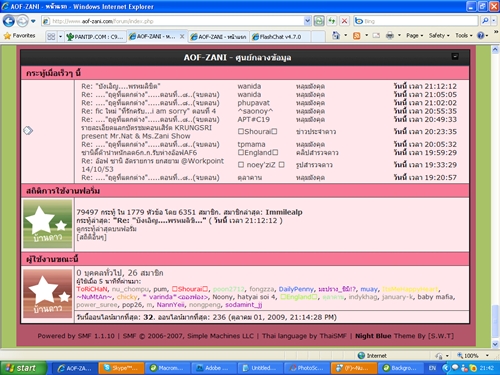The width and height of the screenshot is (500, 375).
Task: Expand the toolbar overflow chevron
Action: click(x=496, y=32)
